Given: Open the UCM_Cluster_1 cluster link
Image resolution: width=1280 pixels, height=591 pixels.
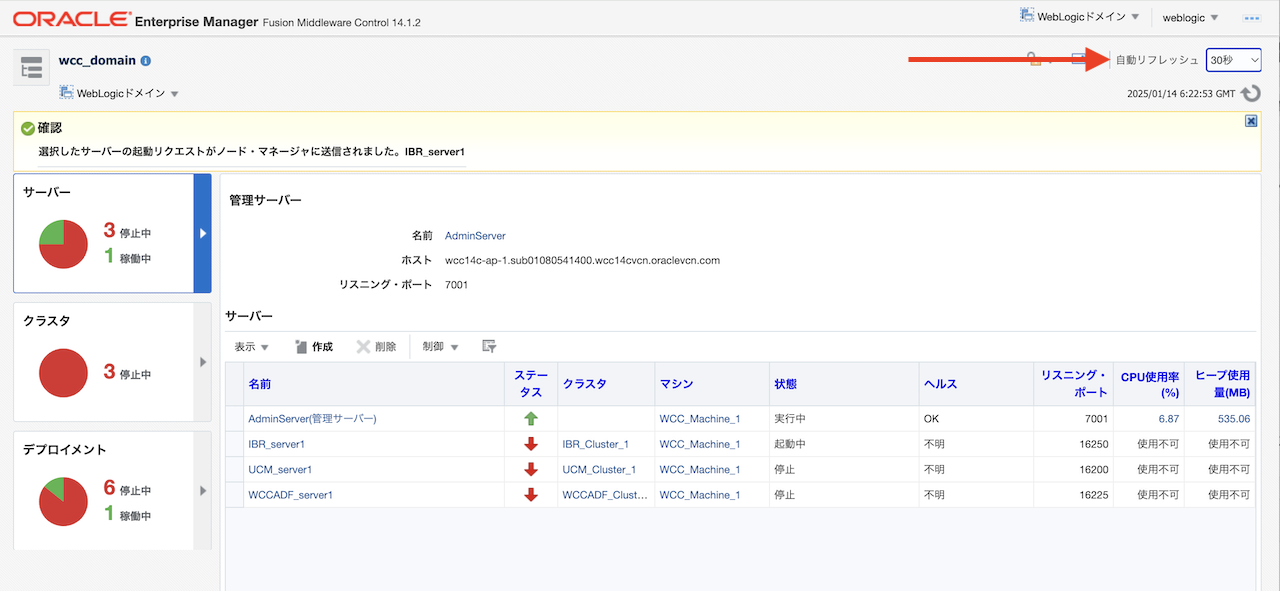Looking at the screenshot, I should tap(599, 470).
